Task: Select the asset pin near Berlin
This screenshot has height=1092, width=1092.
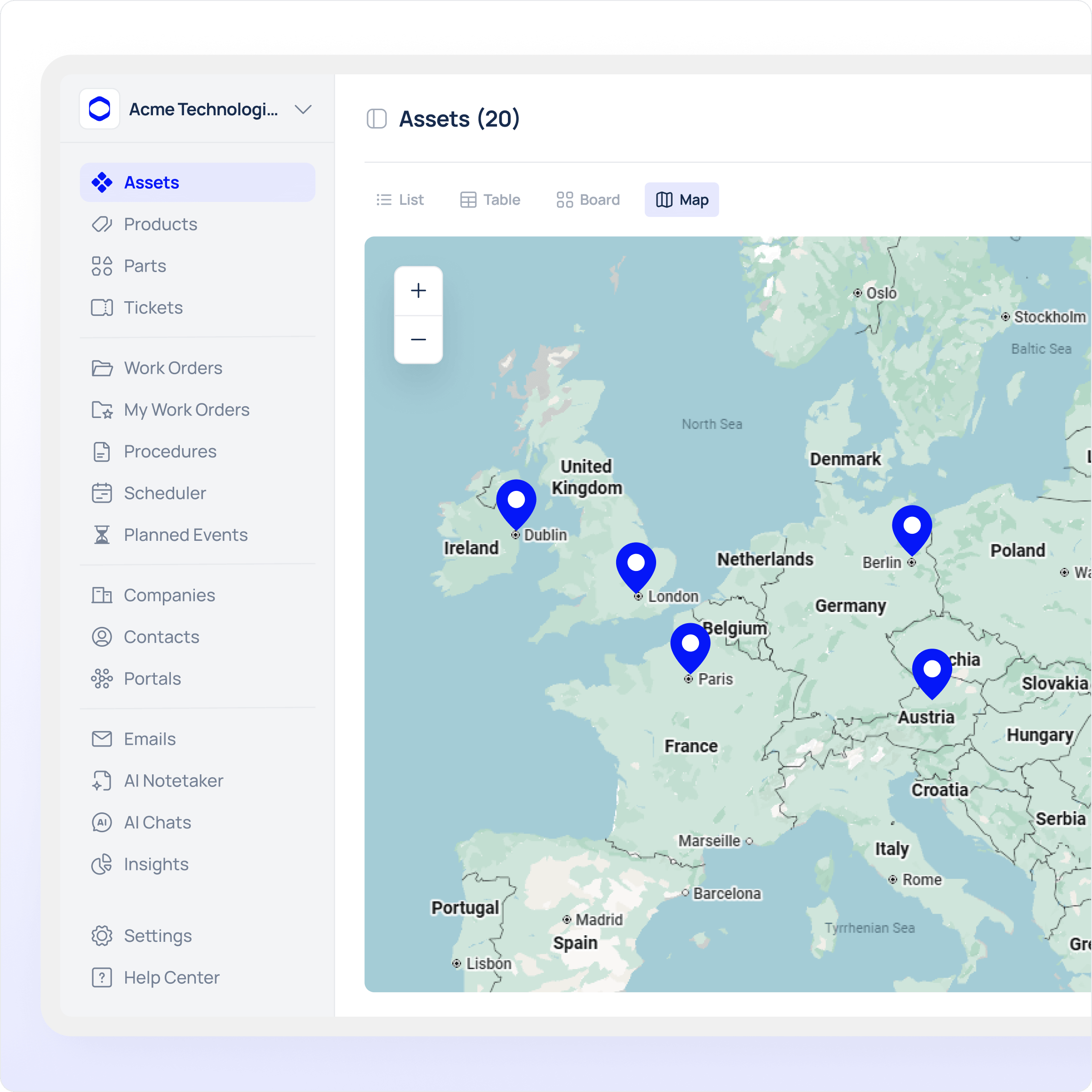Action: point(912,527)
